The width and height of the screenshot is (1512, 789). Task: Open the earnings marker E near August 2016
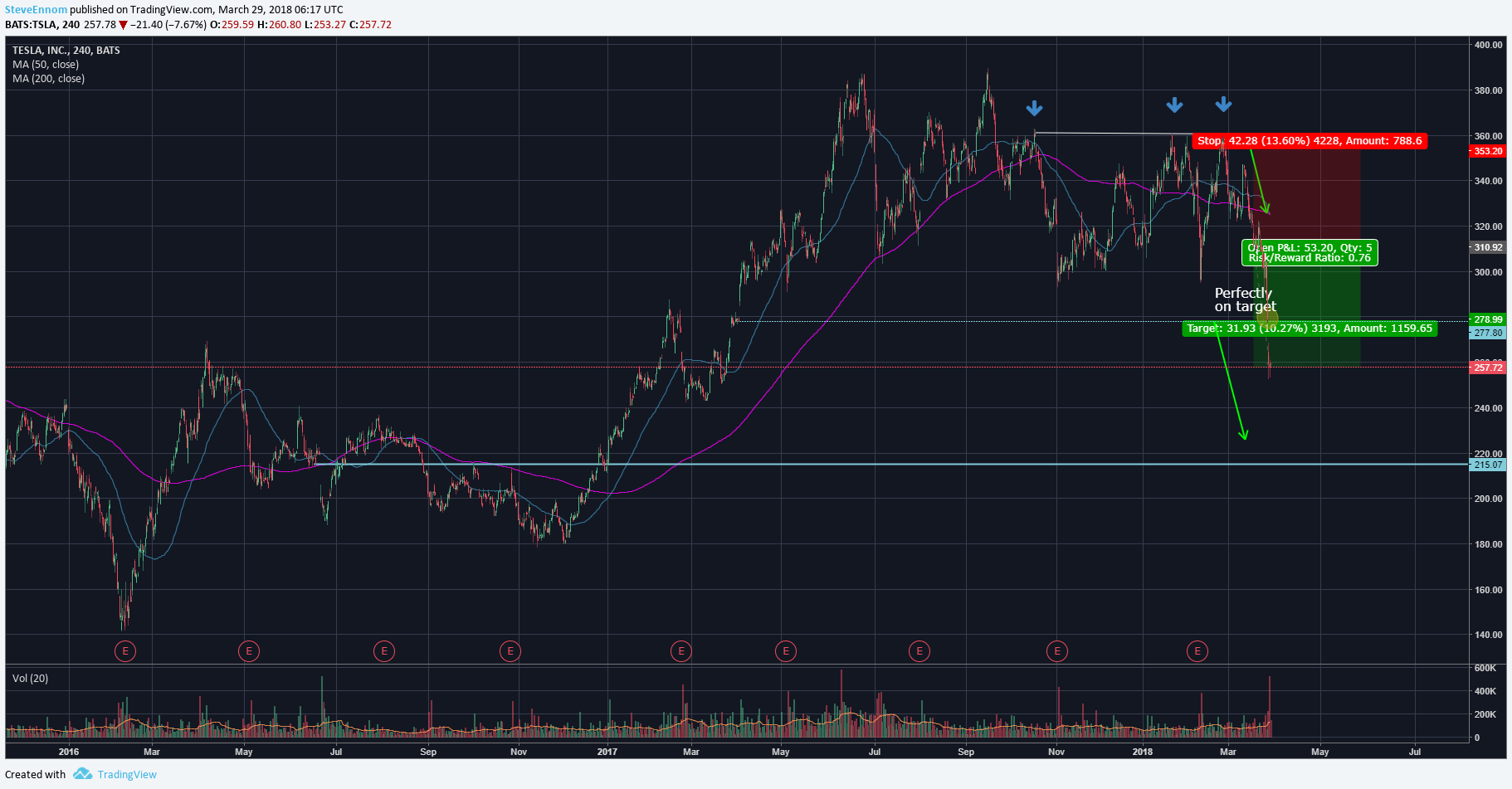point(384,651)
